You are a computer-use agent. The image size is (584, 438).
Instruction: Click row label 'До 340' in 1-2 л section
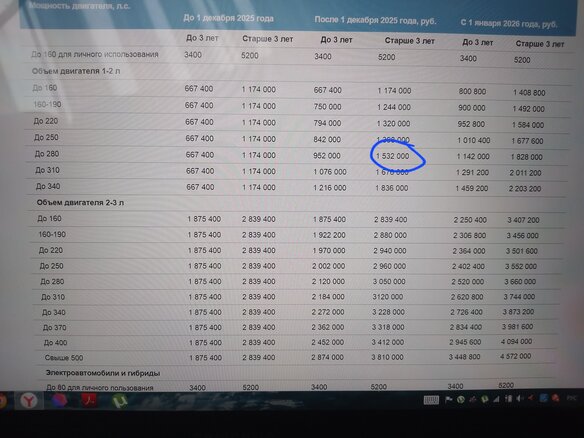48,186
